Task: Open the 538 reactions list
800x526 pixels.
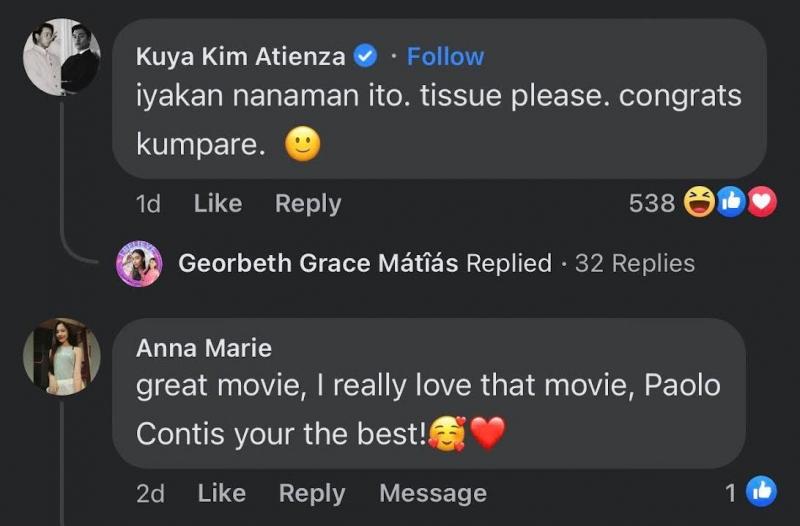Action: pos(651,203)
